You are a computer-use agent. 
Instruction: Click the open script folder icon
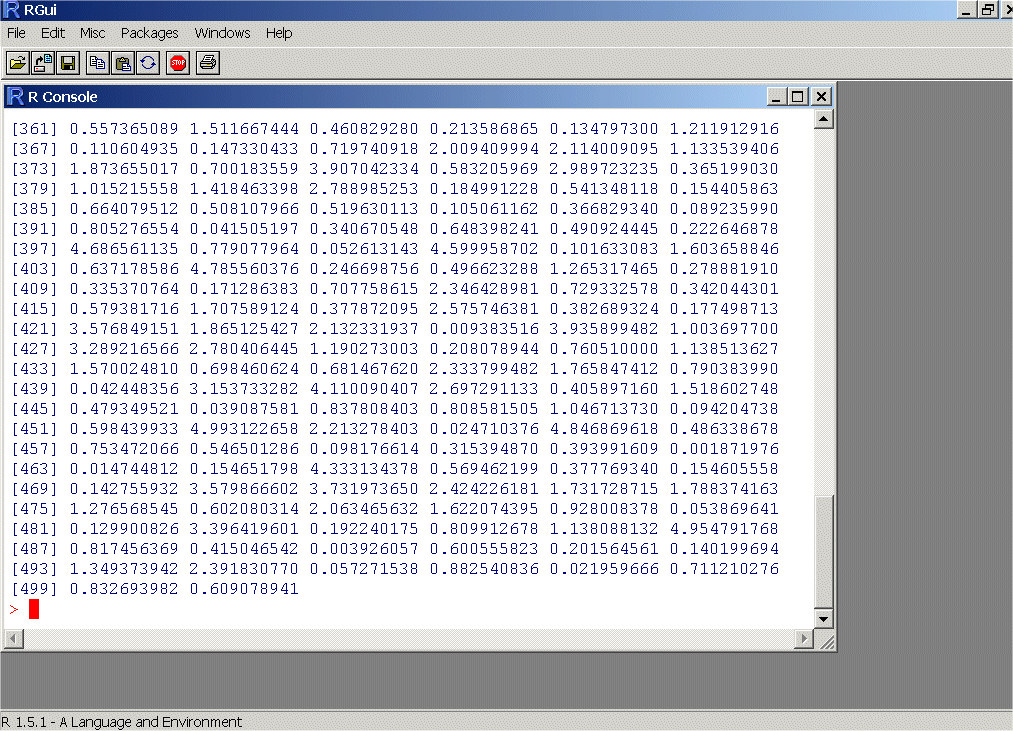18,63
